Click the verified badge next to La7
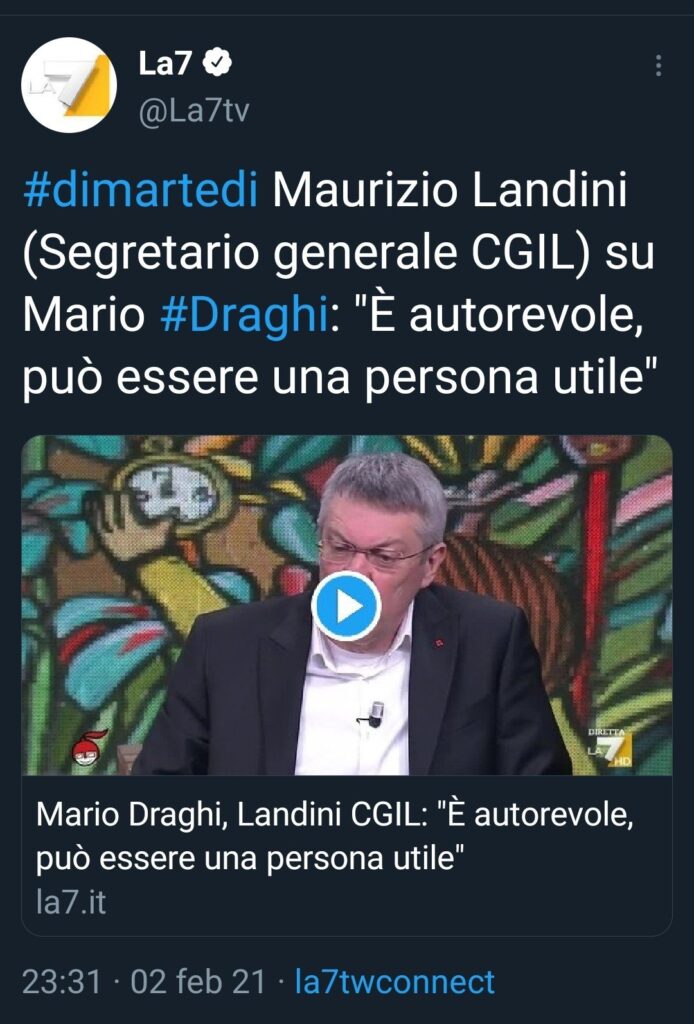 click(x=217, y=63)
